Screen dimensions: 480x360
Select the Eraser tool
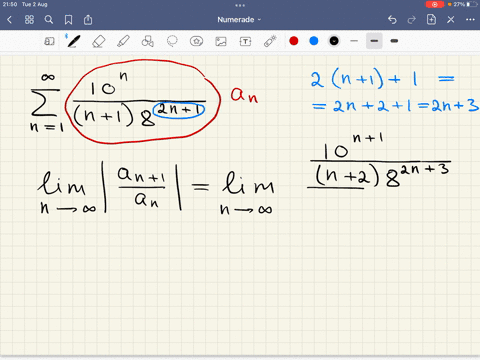coord(99,41)
